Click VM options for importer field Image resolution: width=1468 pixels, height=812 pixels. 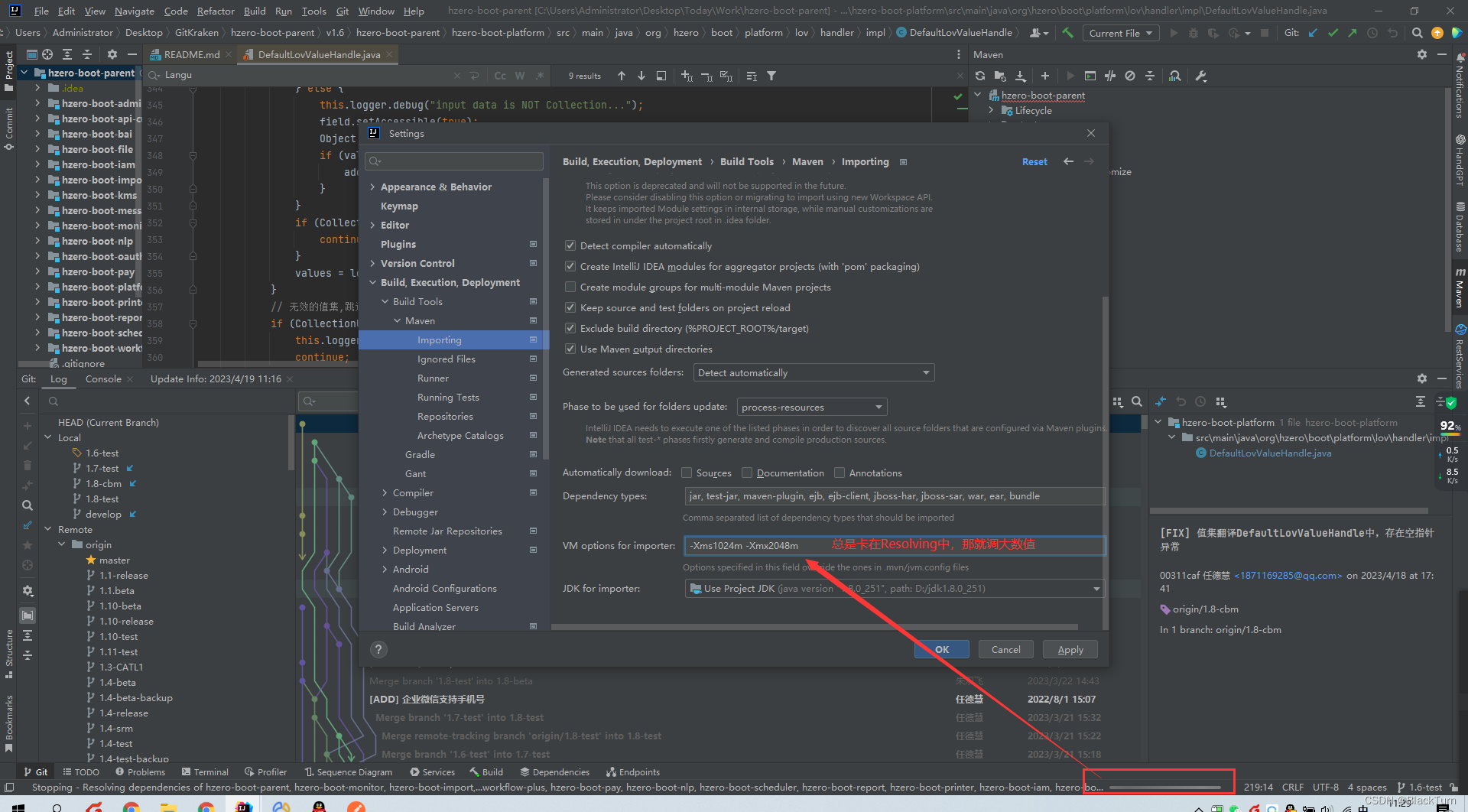(894, 545)
